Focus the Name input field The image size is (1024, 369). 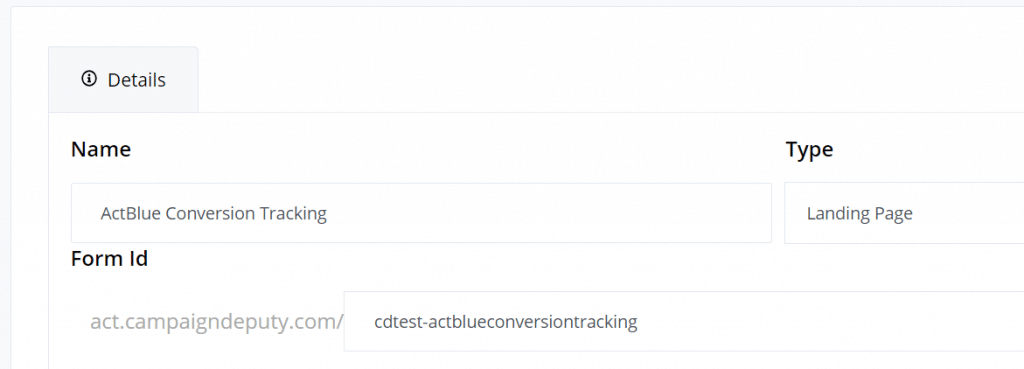[x=421, y=213]
